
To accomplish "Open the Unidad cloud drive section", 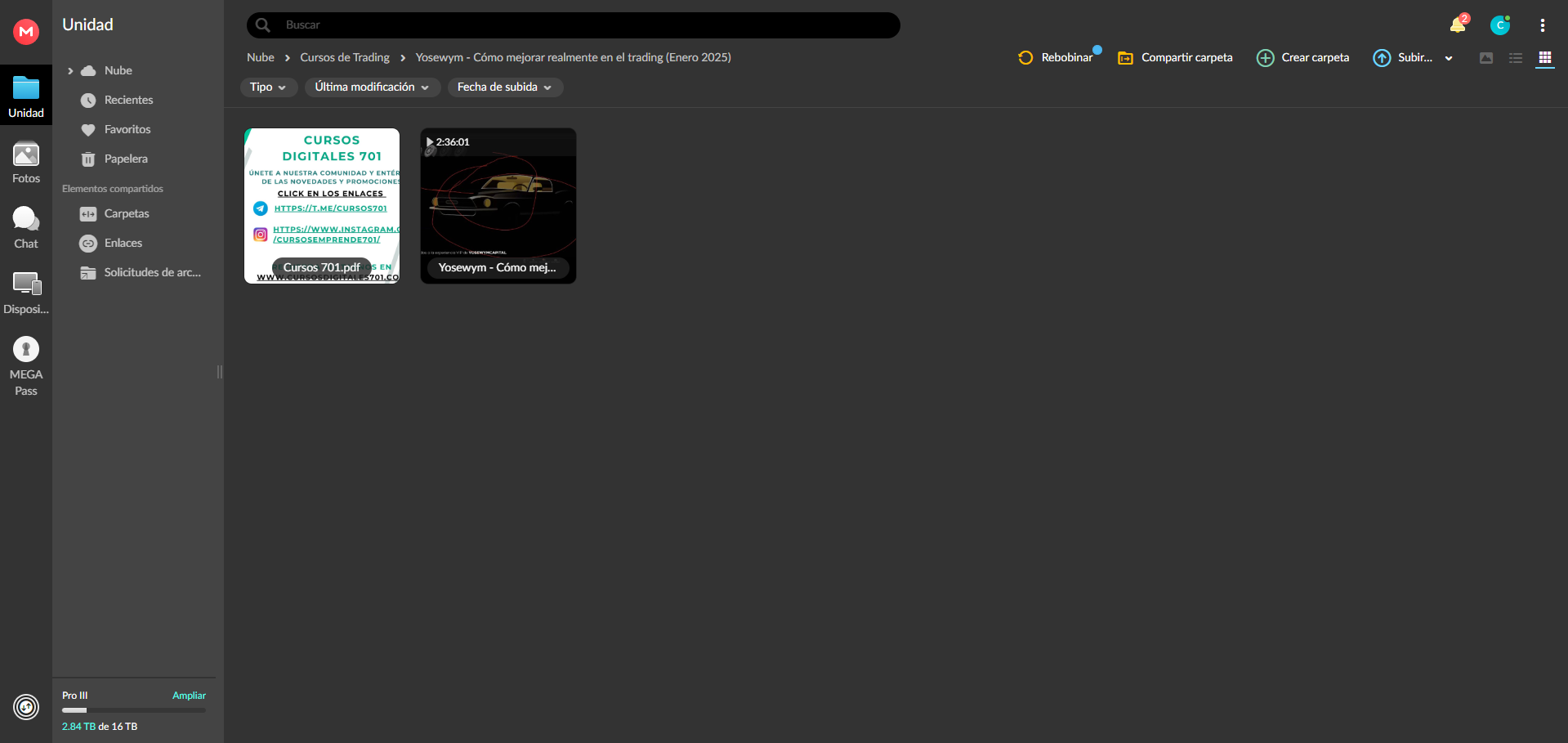I will coord(26,96).
